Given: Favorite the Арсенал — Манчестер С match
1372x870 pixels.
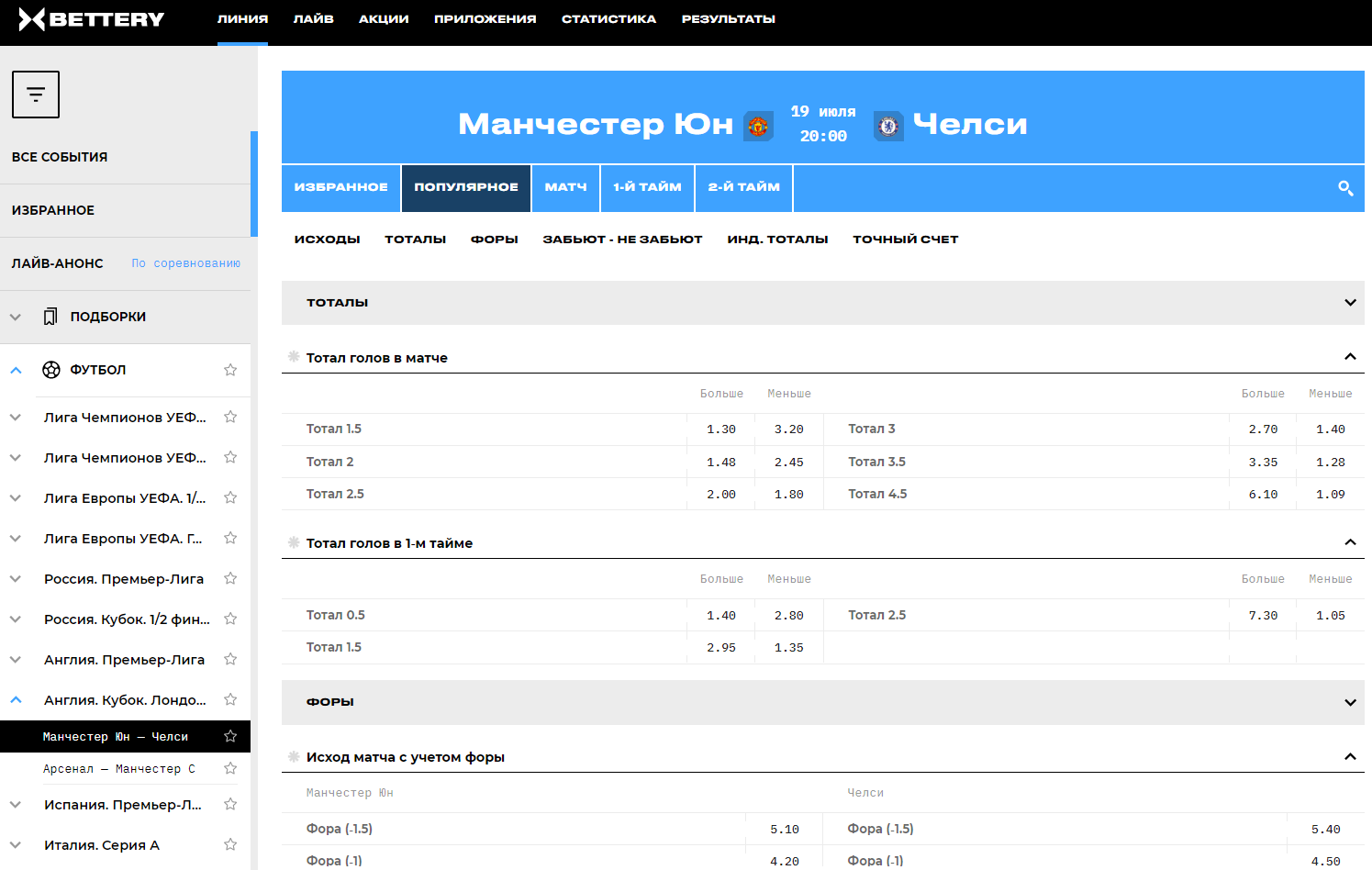Looking at the screenshot, I should [230, 768].
